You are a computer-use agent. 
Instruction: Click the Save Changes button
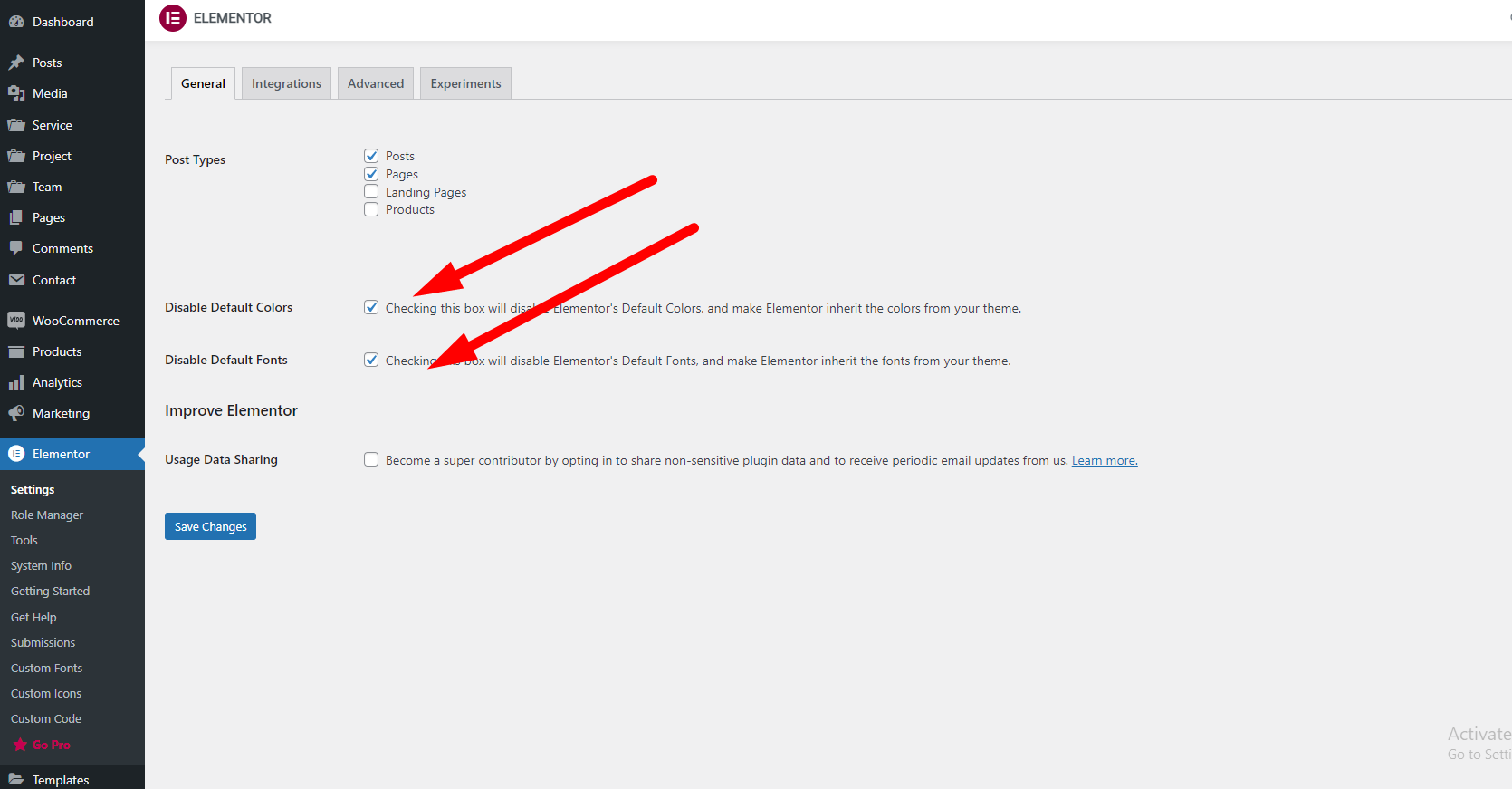[x=210, y=526]
